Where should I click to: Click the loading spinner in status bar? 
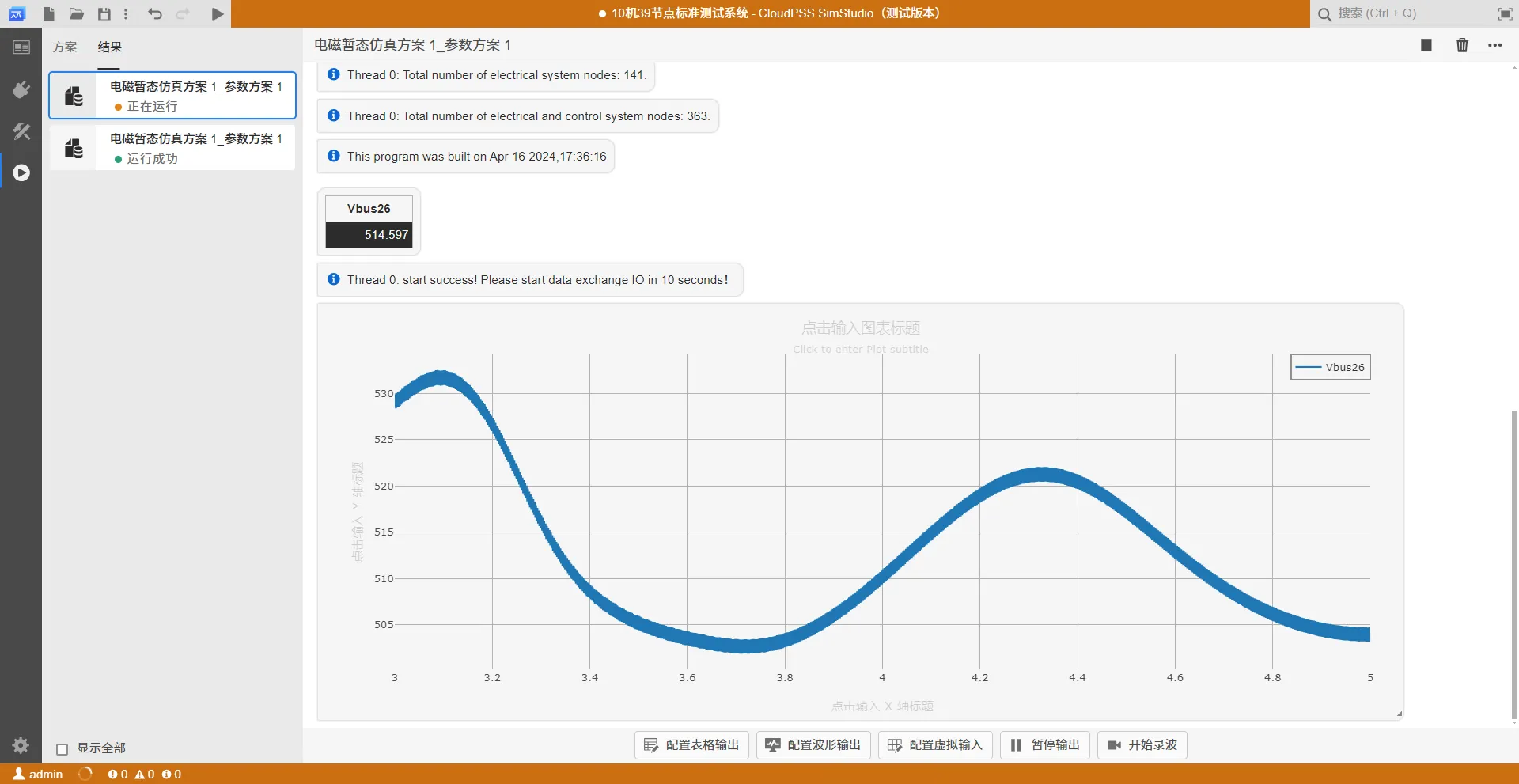click(85, 774)
